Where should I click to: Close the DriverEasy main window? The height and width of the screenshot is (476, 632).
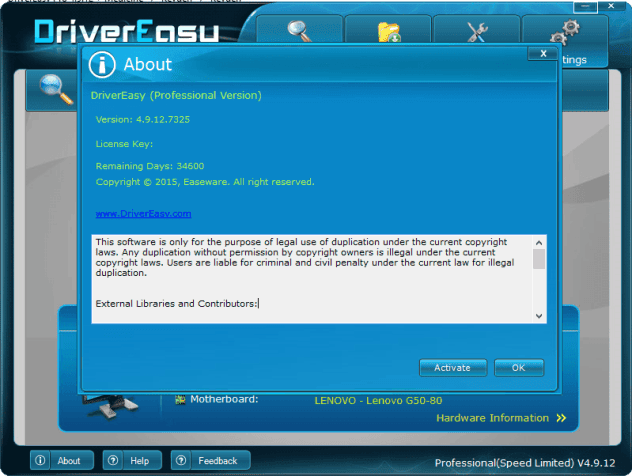pyautogui.click(x=611, y=6)
